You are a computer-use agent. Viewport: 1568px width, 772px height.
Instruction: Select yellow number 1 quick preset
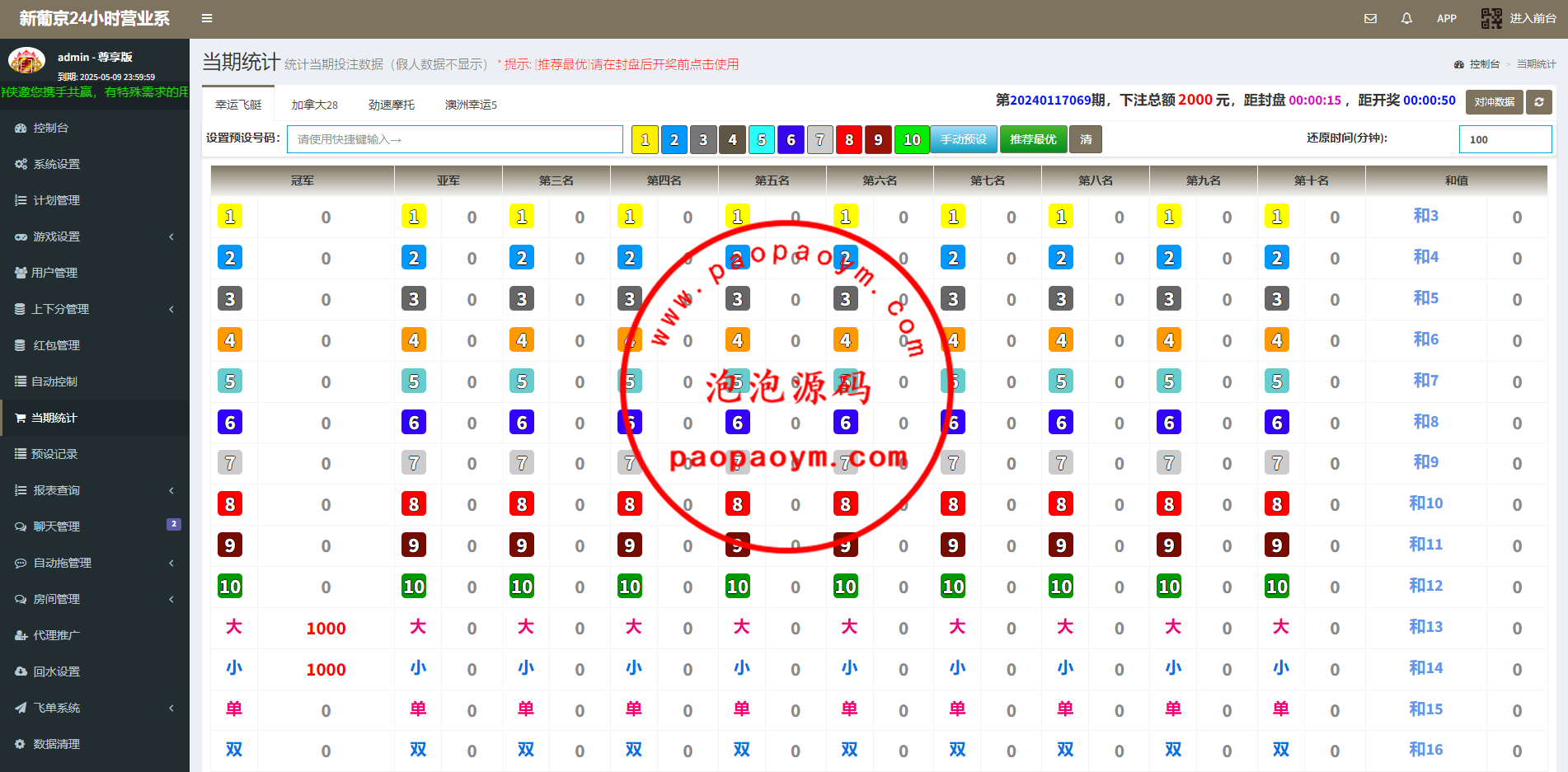pos(645,140)
